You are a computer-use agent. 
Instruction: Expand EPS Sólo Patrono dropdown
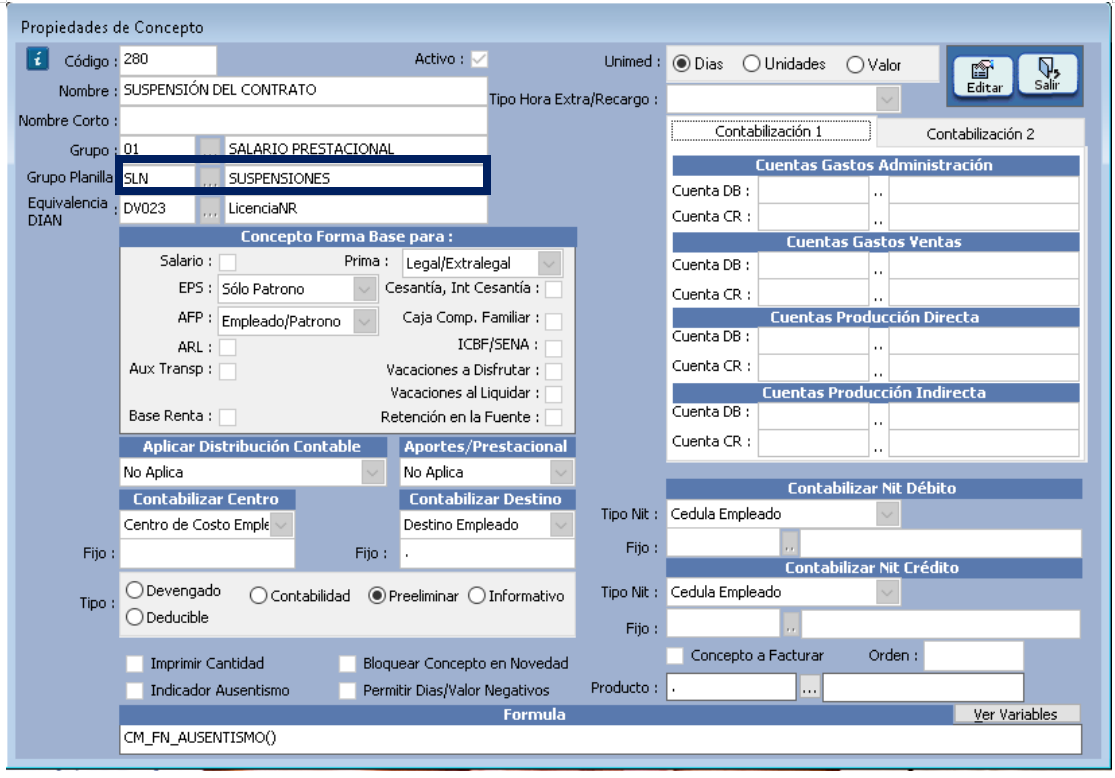[364, 289]
